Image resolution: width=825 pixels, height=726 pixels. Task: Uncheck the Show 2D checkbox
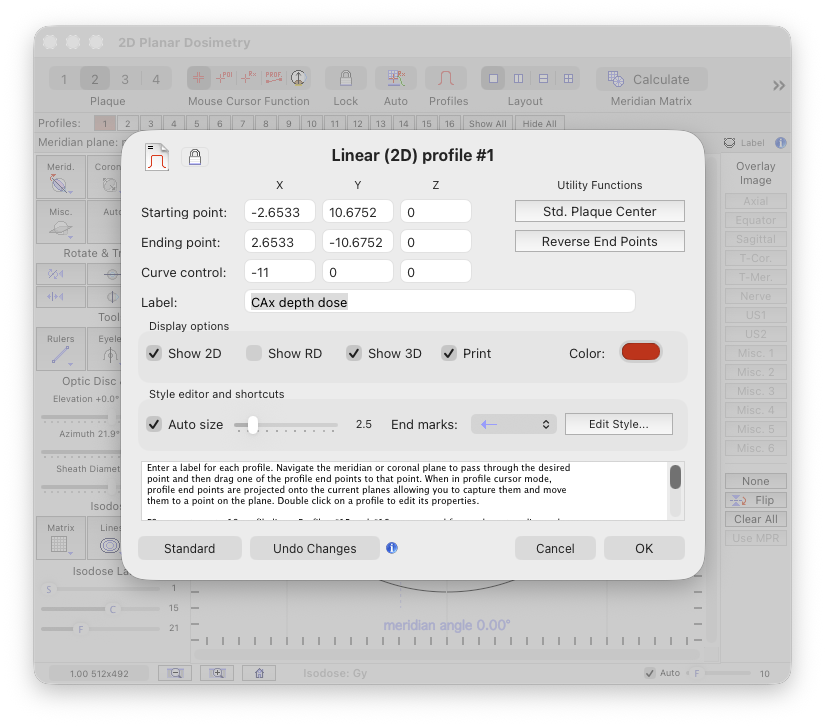[154, 353]
